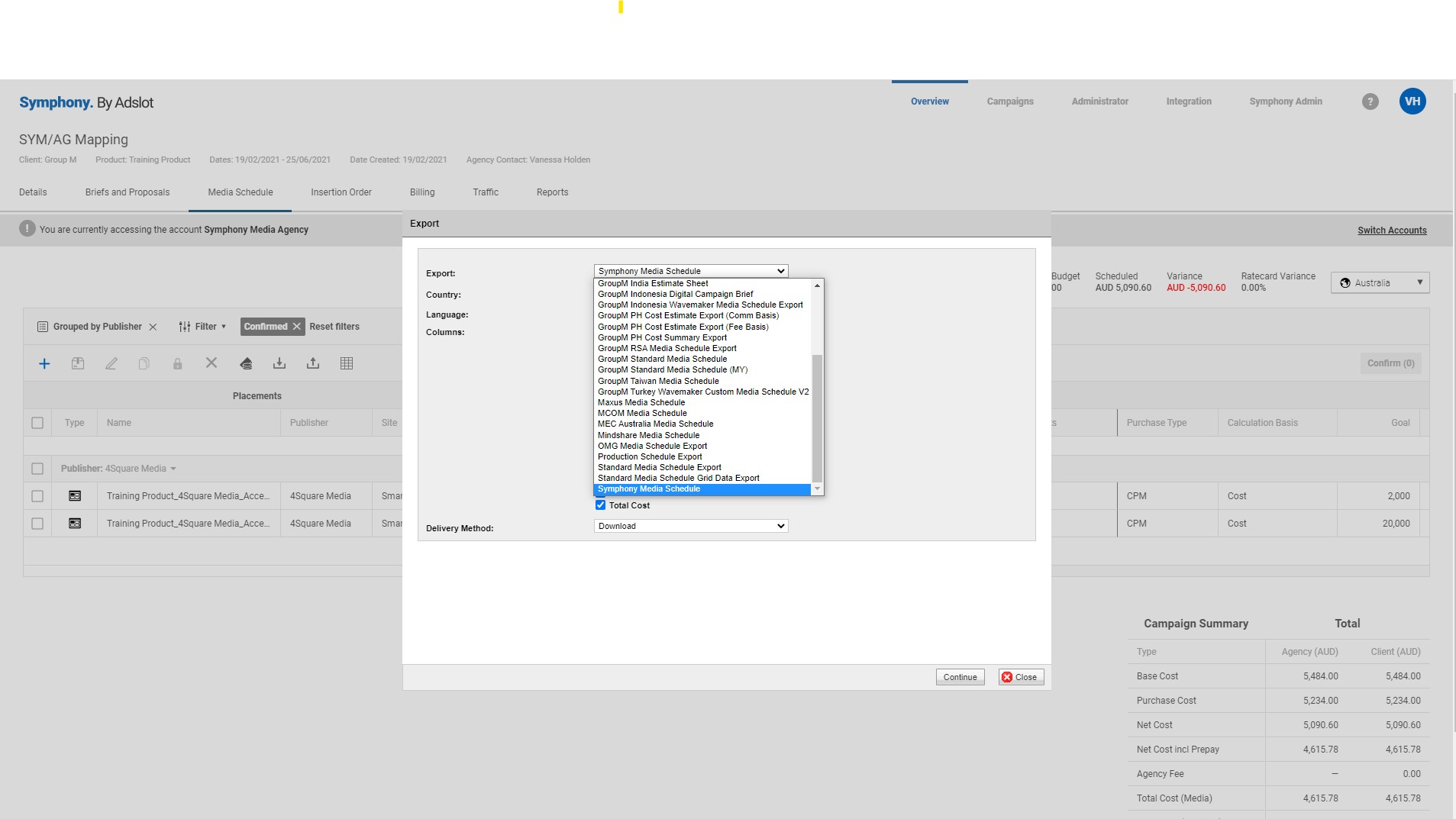This screenshot has width=1456, height=819.
Task: Click the coin stack costs icon
Action: pyautogui.click(x=246, y=363)
